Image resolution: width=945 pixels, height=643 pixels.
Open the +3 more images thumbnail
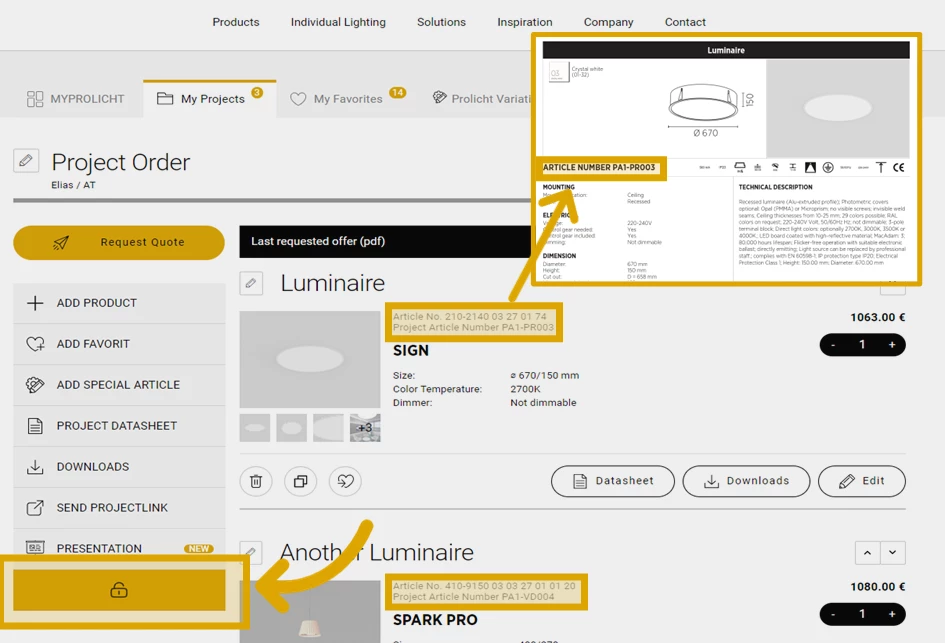click(x=365, y=428)
